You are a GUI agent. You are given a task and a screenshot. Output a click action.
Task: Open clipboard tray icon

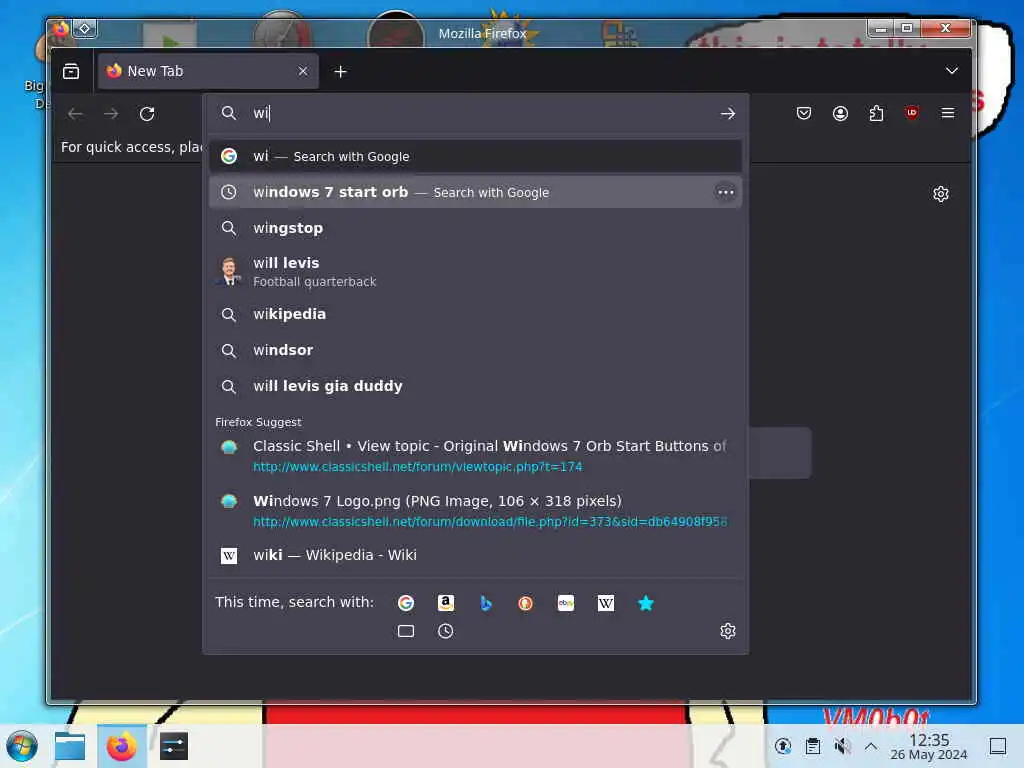click(x=812, y=746)
